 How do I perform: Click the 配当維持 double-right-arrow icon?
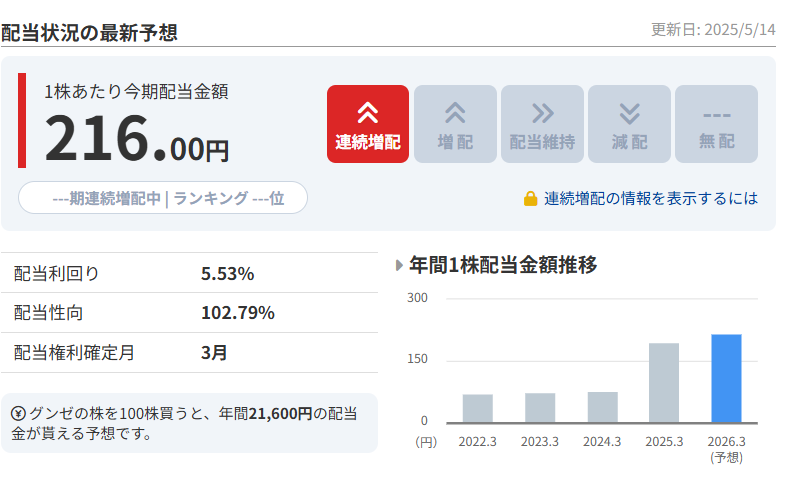tap(542, 113)
